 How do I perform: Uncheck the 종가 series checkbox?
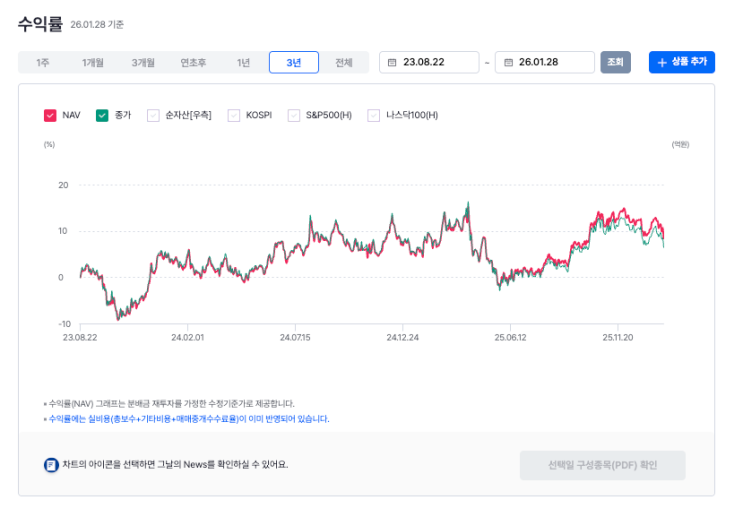pos(102,115)
